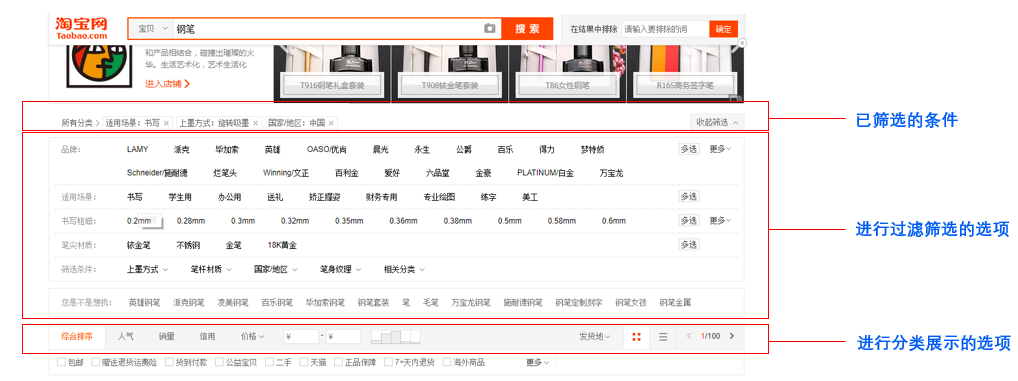
Task: Select the 信用 sort tab
Action: [207, 336]
